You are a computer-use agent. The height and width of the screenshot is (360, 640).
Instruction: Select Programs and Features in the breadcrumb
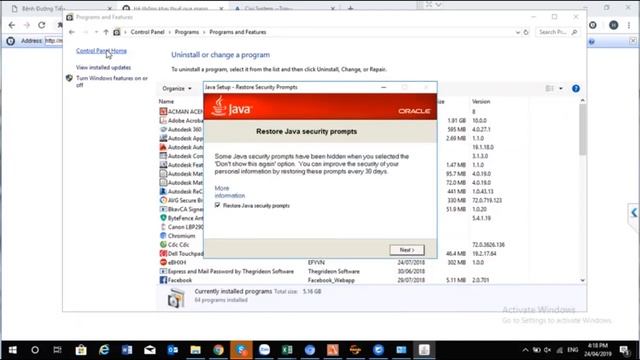point(238,32)
